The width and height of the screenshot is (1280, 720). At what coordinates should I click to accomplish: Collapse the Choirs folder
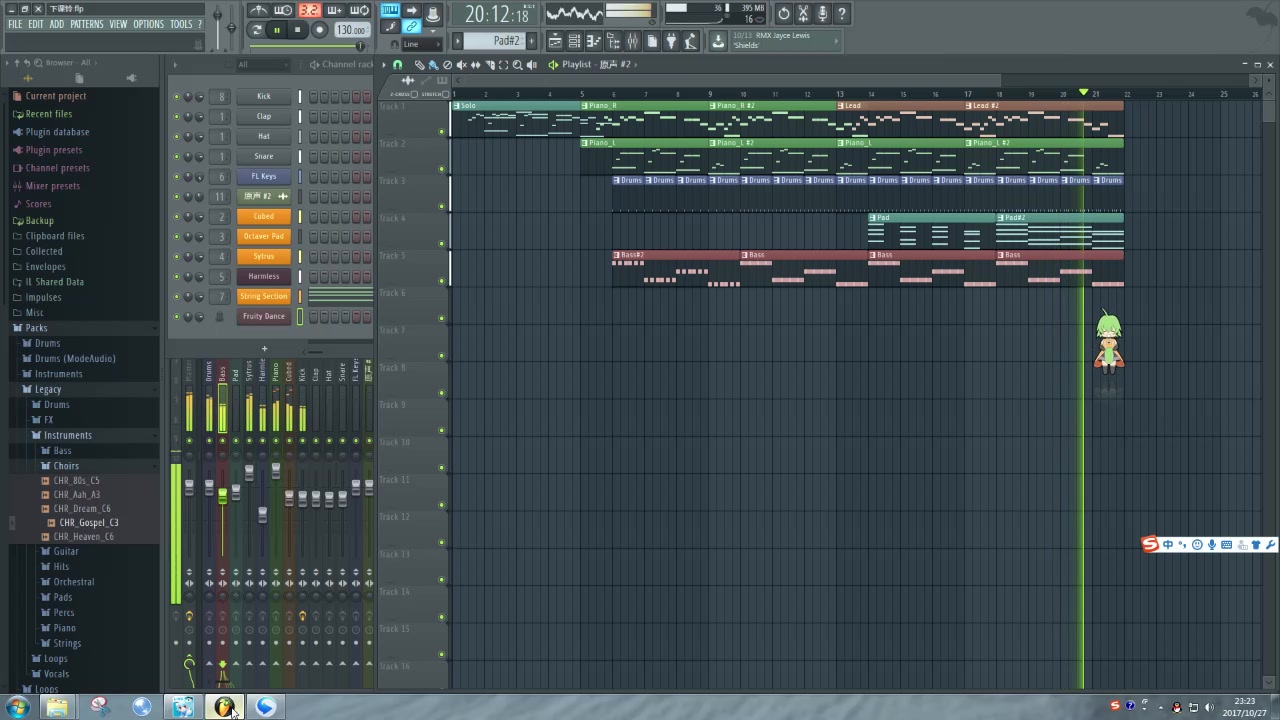pos(65,466)
